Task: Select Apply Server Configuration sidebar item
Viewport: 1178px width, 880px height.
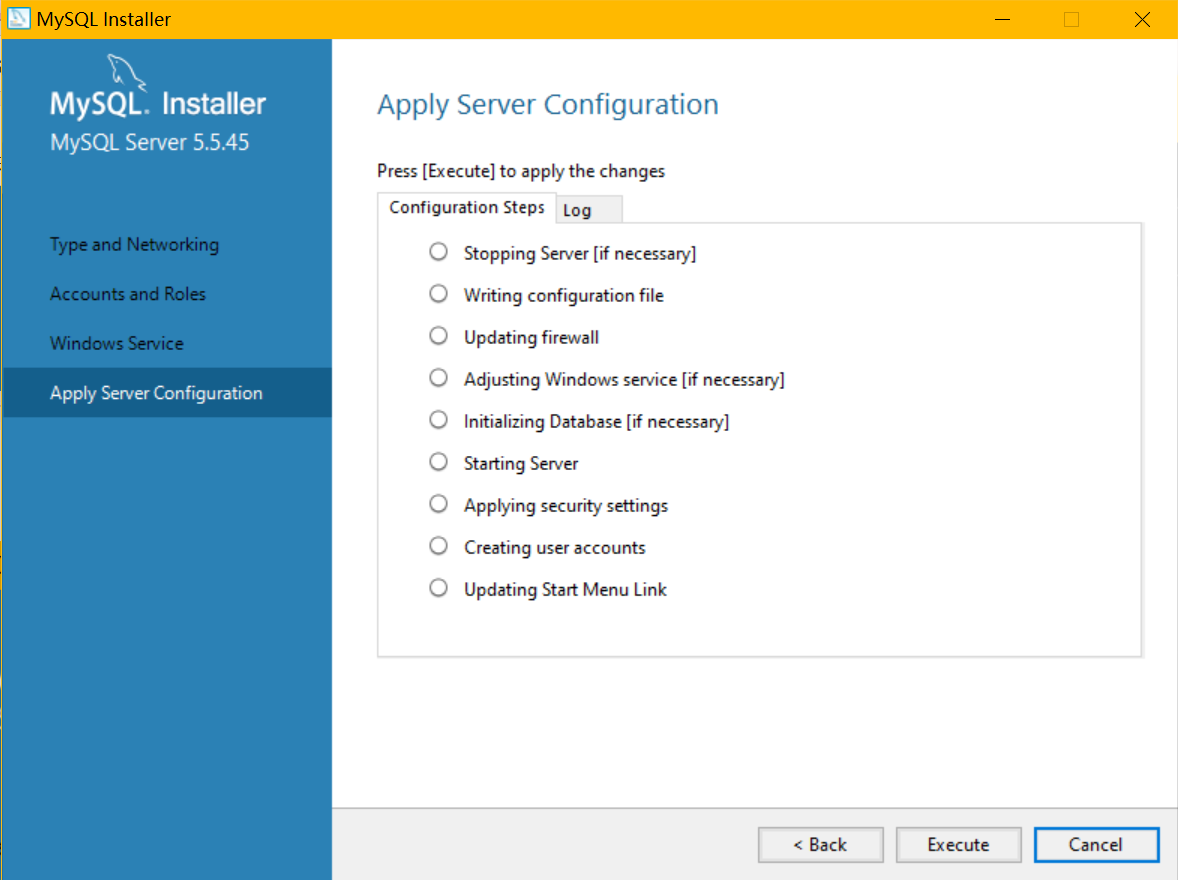Action: tap(156, 393)
